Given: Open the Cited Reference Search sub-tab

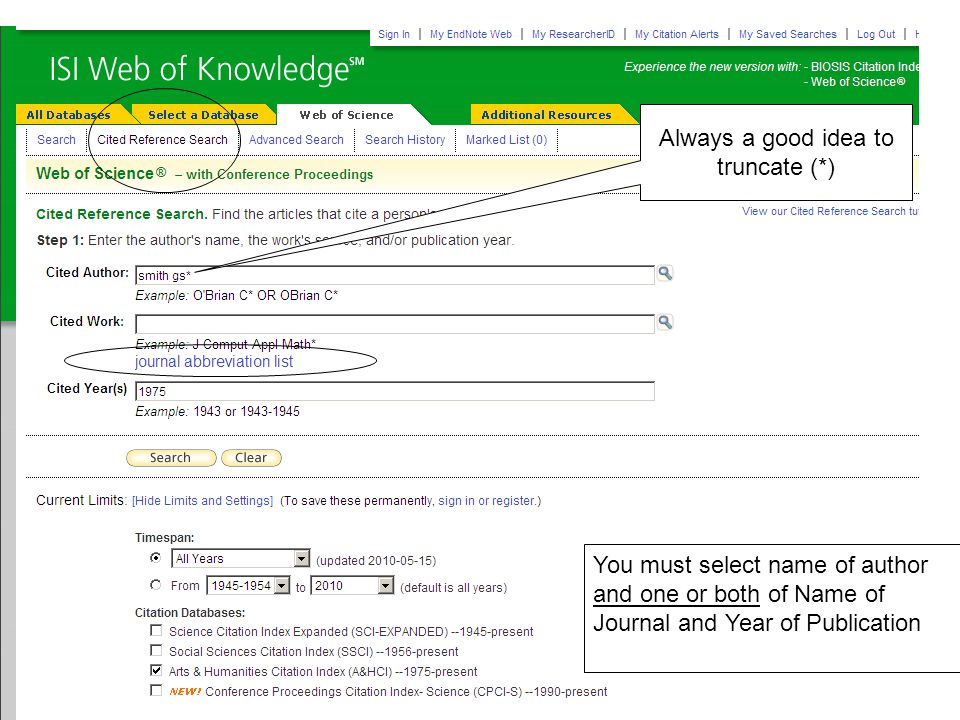Looking at the screenshot, I should click(x=162, y=140).
